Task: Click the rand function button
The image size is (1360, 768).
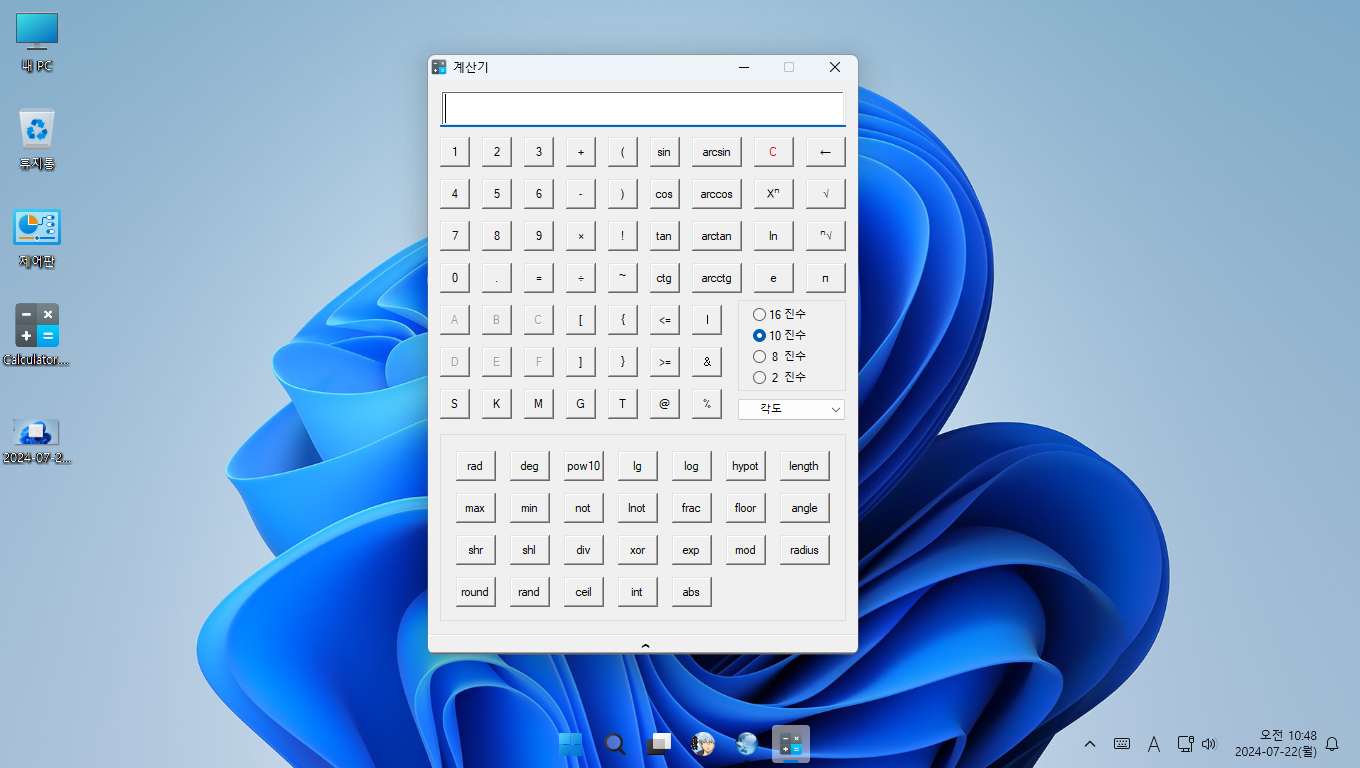Action: click(529, 592)
